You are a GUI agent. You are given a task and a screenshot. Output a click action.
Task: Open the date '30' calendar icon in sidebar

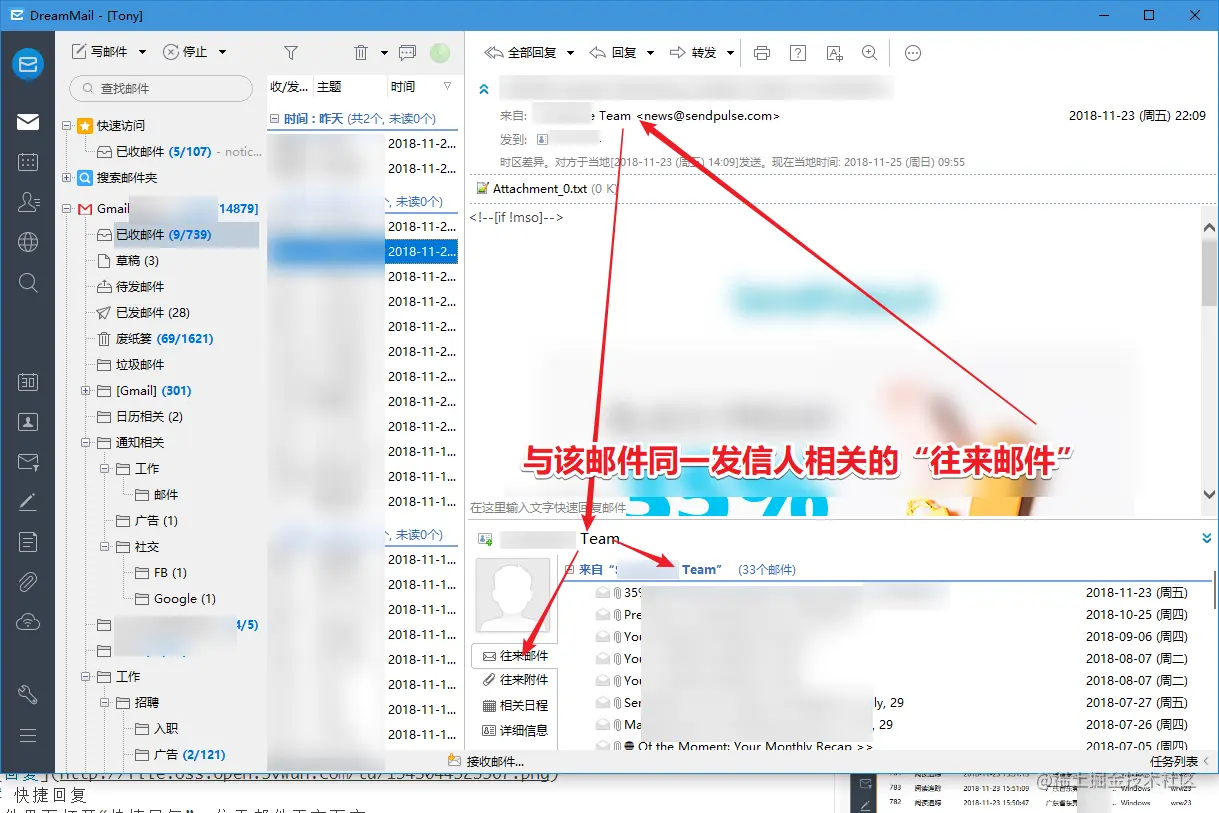pyautogui.click(x=28, y=382)
